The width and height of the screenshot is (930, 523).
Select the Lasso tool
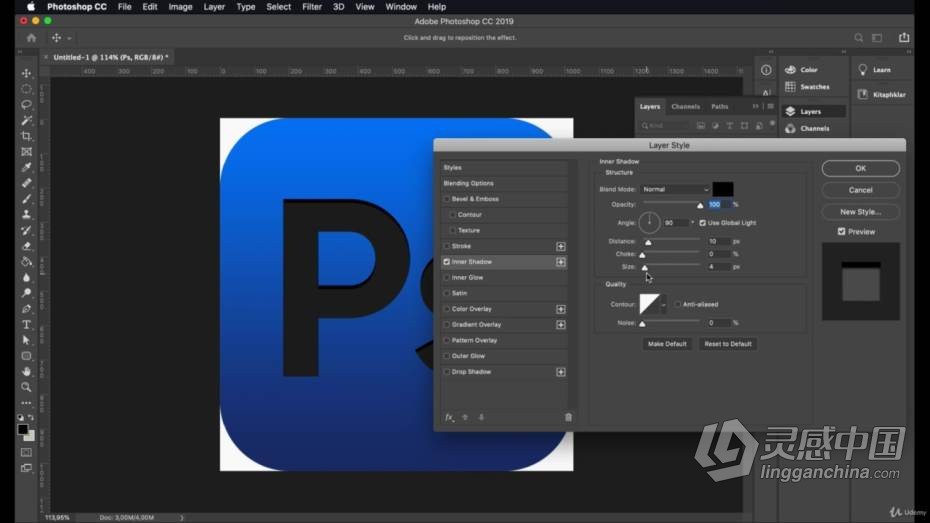click(x=26, y=104)
